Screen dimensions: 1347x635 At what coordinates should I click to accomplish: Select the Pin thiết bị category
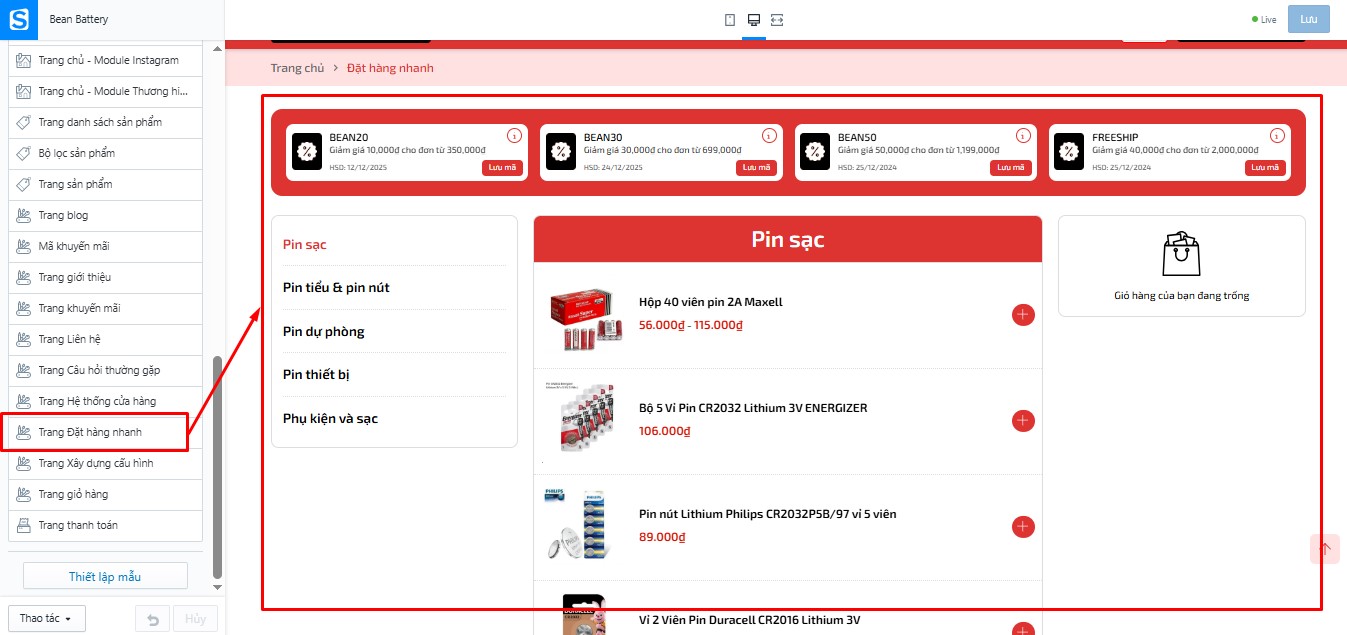(316, 375)
